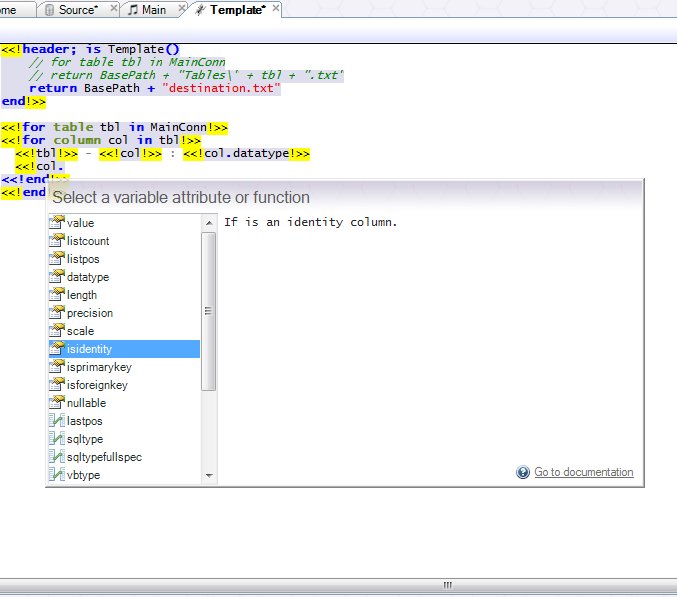Select the highlighted isidentity entry

(124, 349)
